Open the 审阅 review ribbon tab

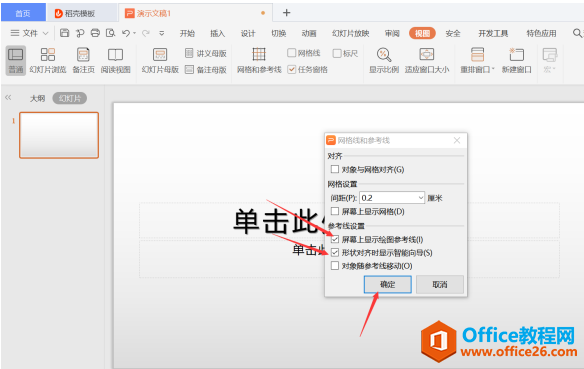(x=392, y=34)
